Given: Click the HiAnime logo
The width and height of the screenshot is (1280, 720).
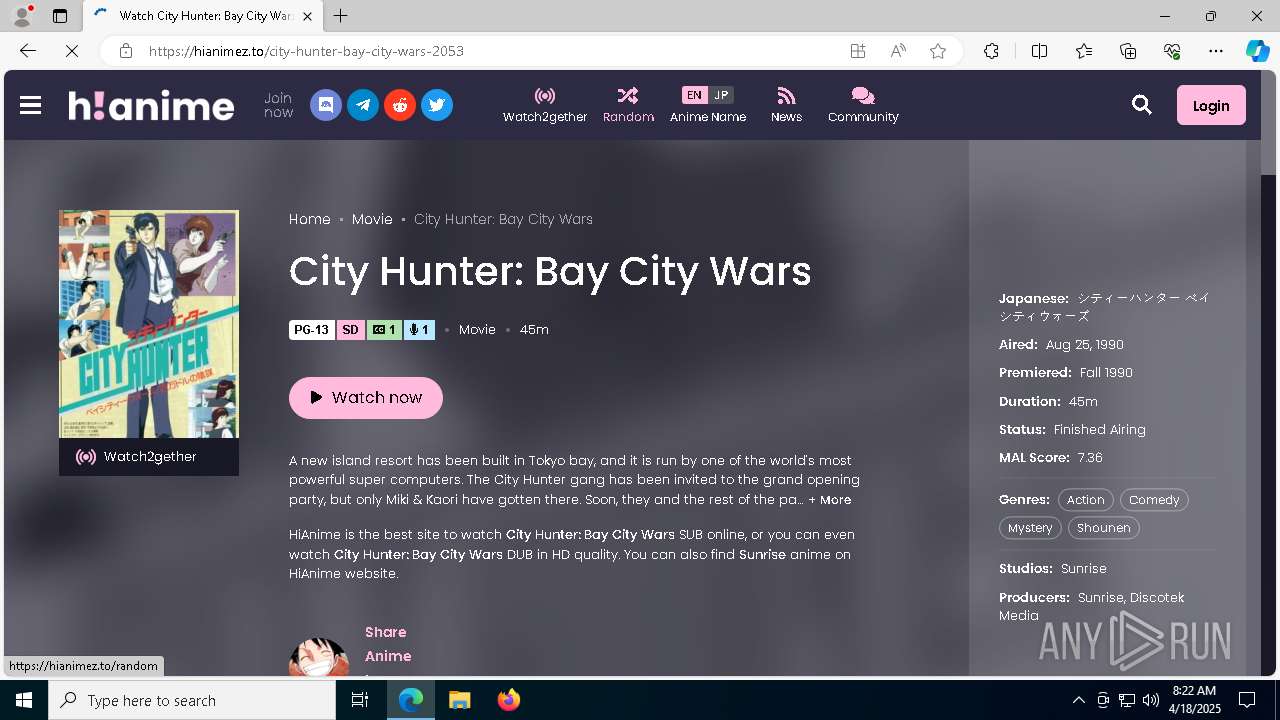Looking at the screenshot, I should [x=151, y=105].
